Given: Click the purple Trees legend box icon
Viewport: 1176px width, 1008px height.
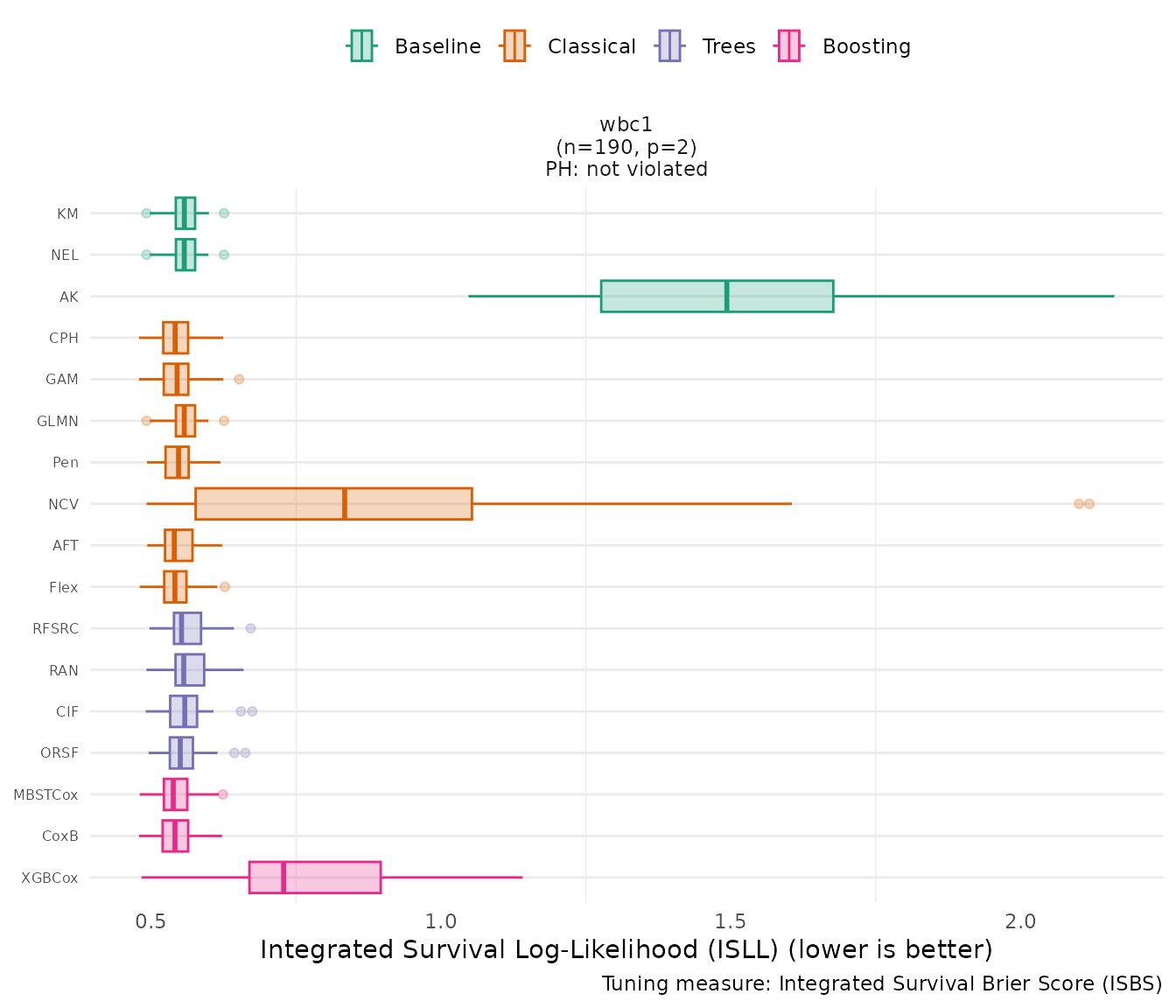Looking at the screenshot, I should (669, 45).
